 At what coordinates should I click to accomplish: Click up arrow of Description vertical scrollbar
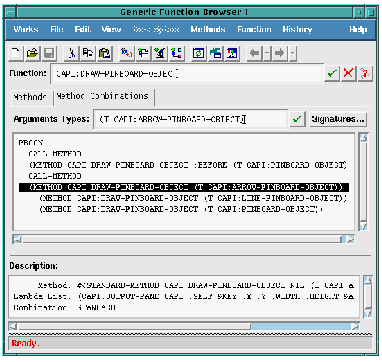pyautogui.click(x=368, y=280)
